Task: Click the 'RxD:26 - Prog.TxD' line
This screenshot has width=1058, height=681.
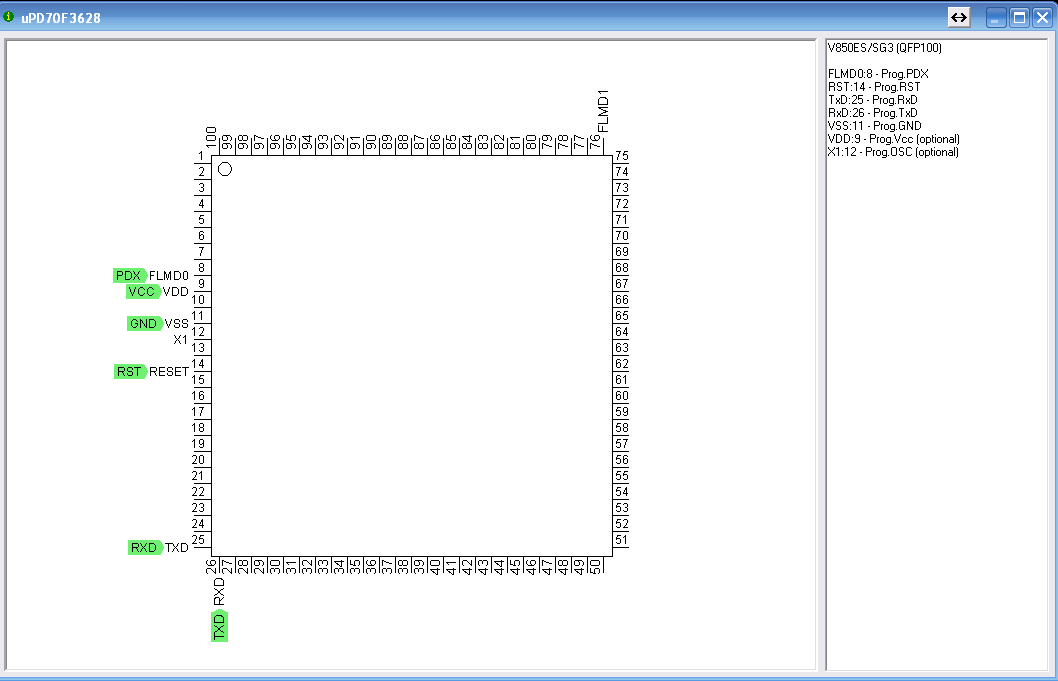Action: pos(872,113)
